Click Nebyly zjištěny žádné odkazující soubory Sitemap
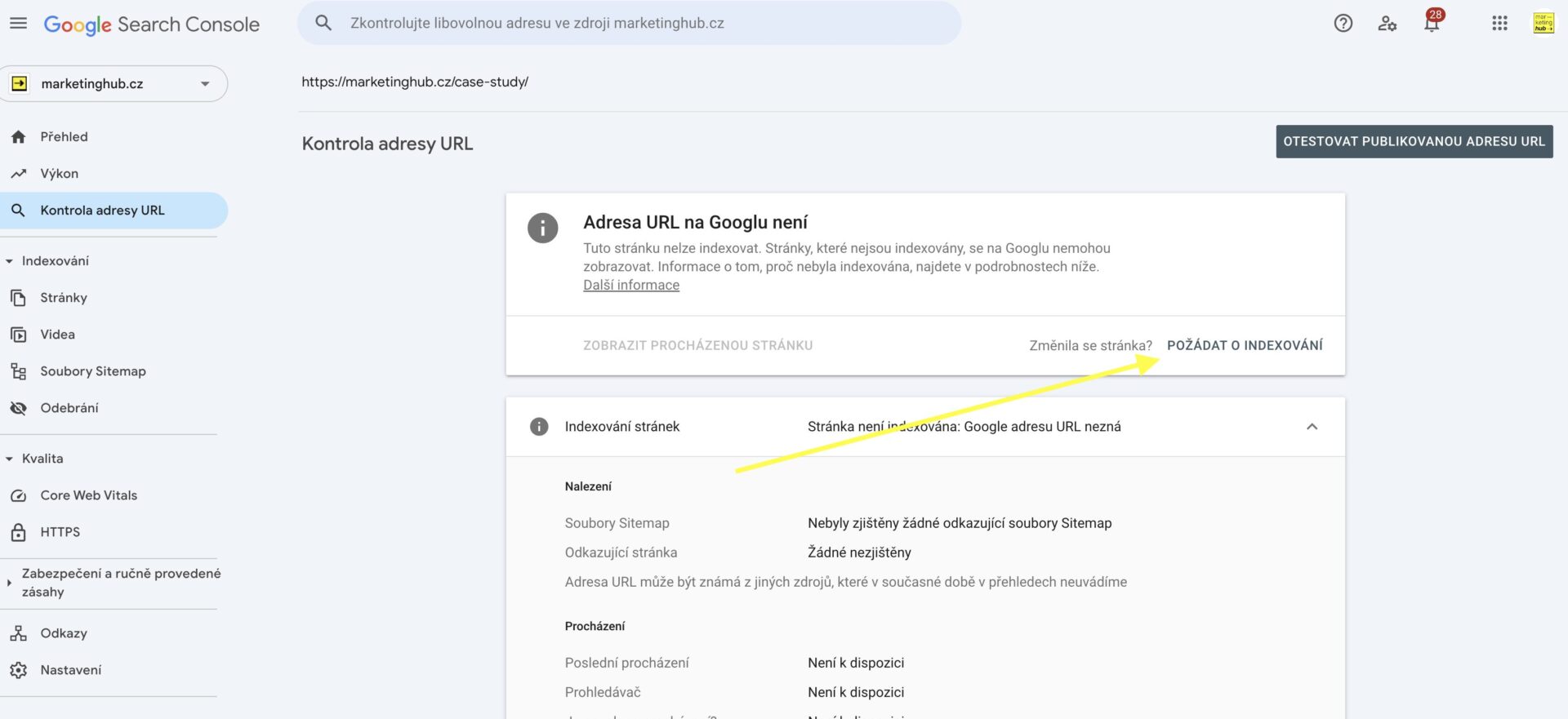 (x=960, y=523)
